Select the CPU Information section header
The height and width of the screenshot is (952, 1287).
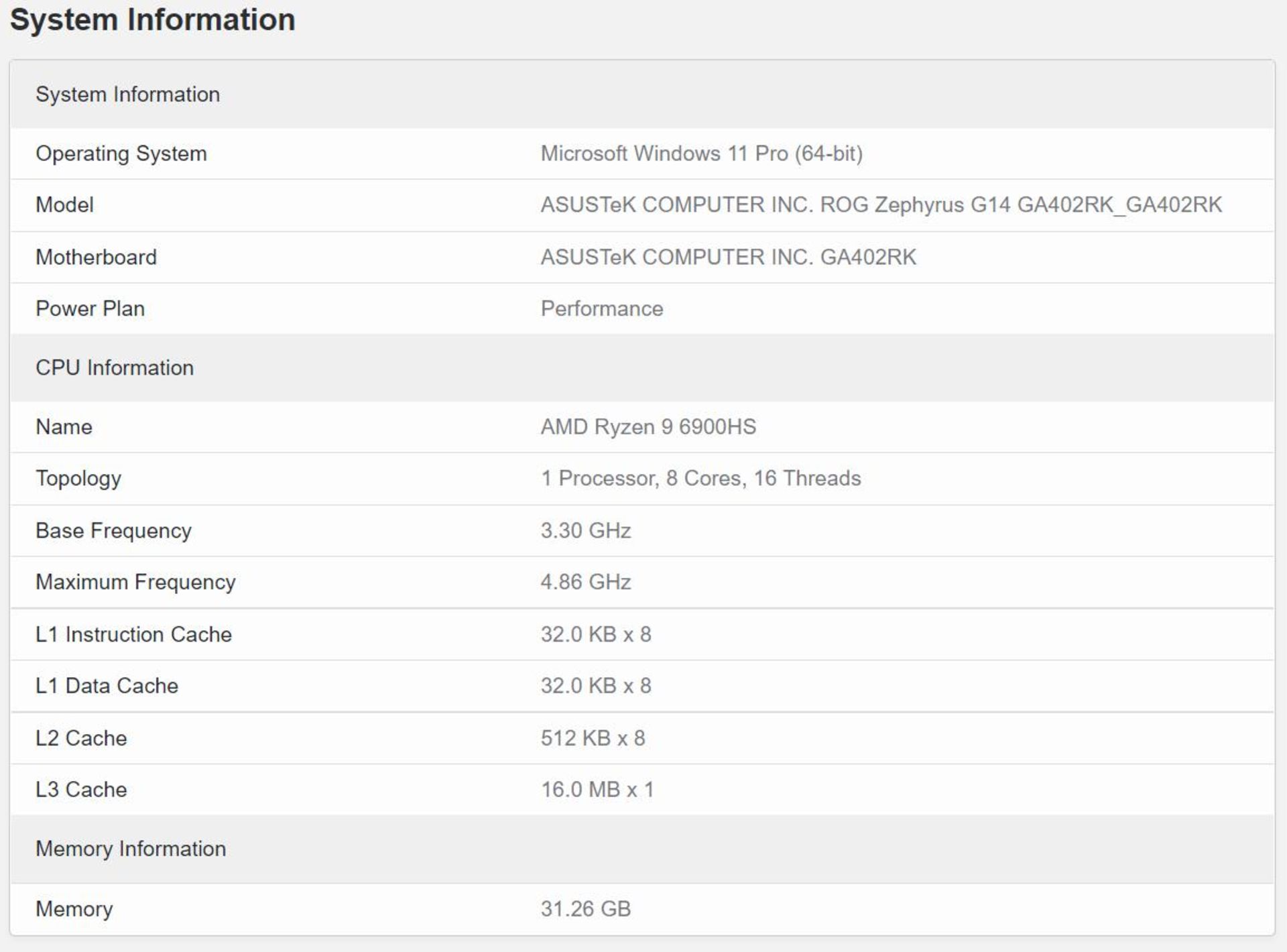coord(114,367)
